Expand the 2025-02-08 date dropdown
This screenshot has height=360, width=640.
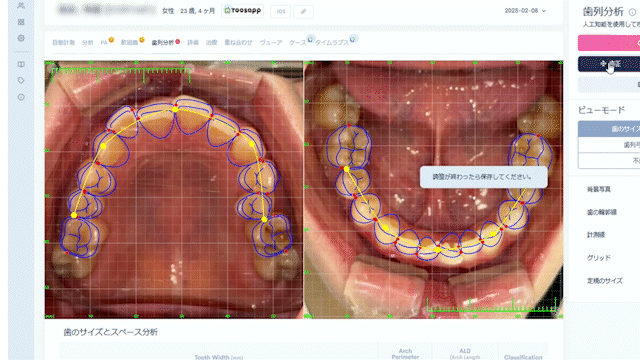point(525,11)
